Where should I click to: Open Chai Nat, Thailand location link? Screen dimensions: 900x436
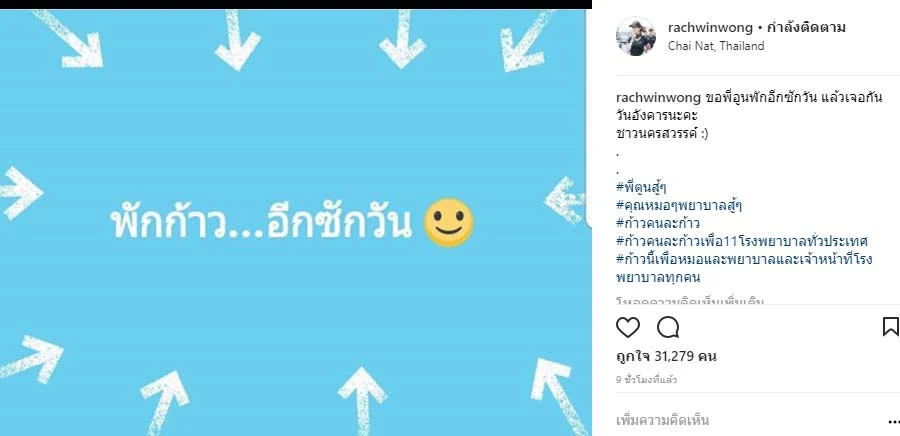click(x=716, y=46)
